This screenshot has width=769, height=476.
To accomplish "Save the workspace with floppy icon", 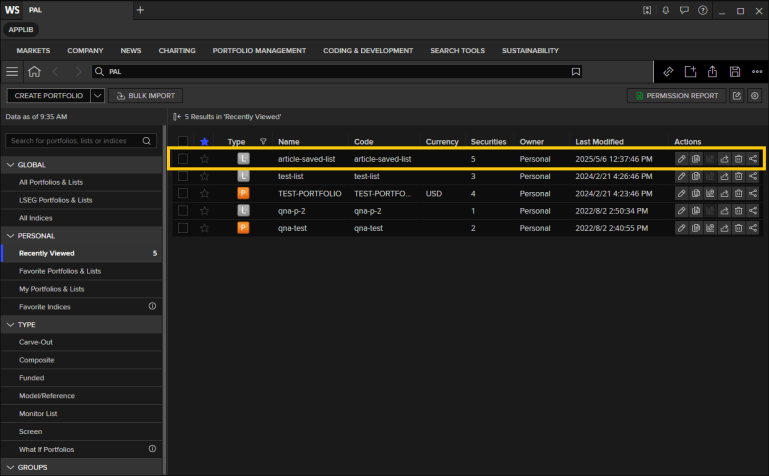I will [735, 72].
